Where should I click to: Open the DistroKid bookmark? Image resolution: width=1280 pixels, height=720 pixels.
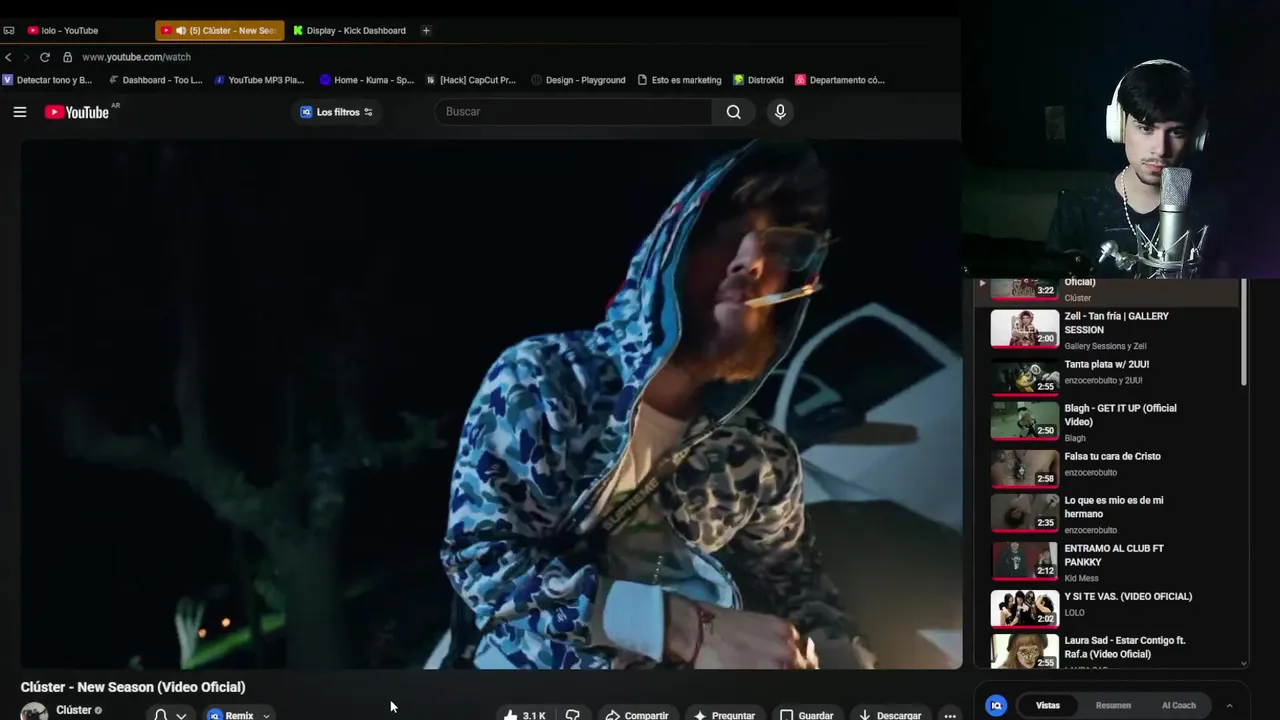(758, 80)
